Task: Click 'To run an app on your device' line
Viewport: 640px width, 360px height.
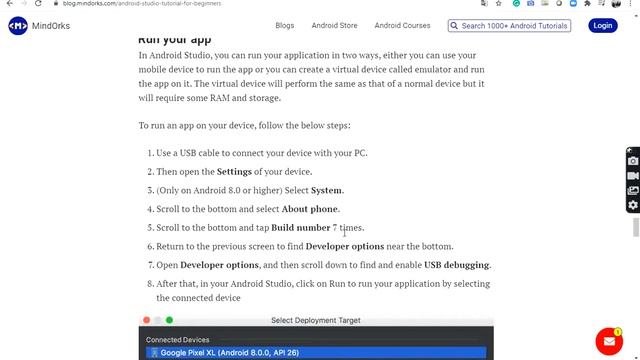Action: pos(244,125)
